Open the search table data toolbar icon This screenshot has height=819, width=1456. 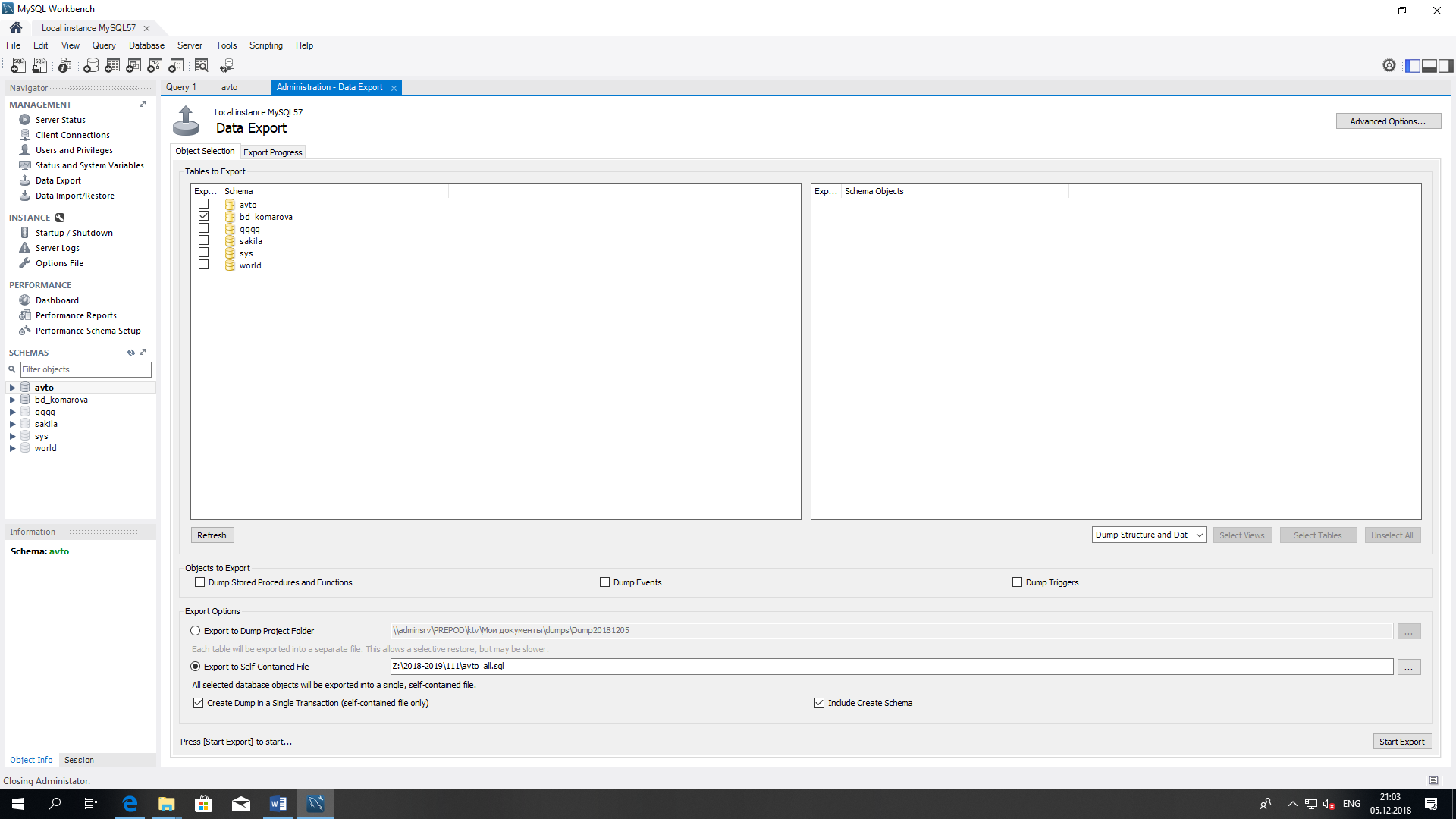(202, 66)
